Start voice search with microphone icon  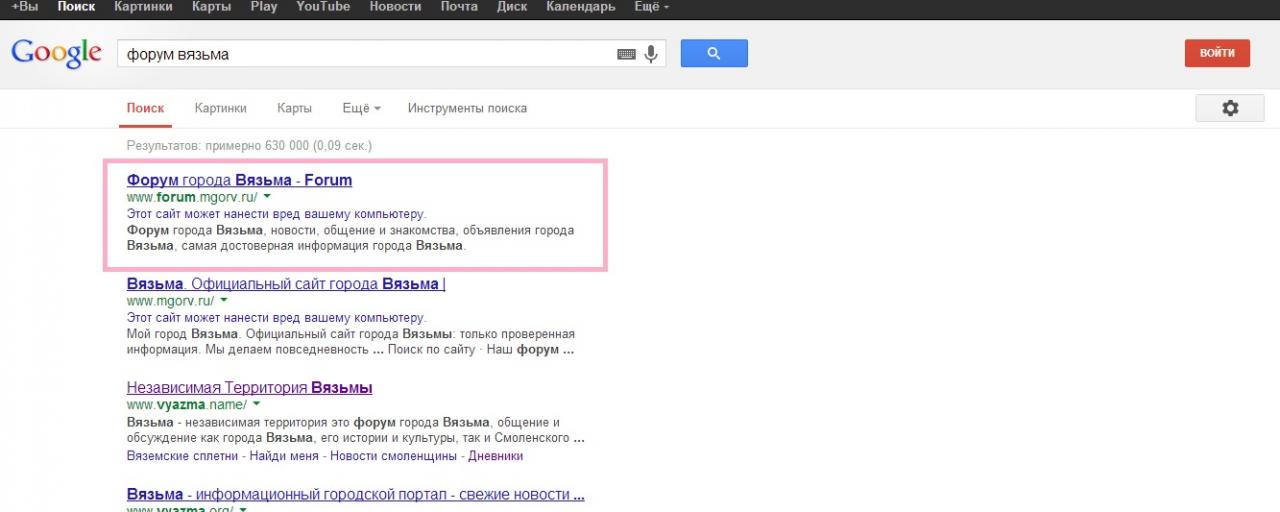(651, 54)
